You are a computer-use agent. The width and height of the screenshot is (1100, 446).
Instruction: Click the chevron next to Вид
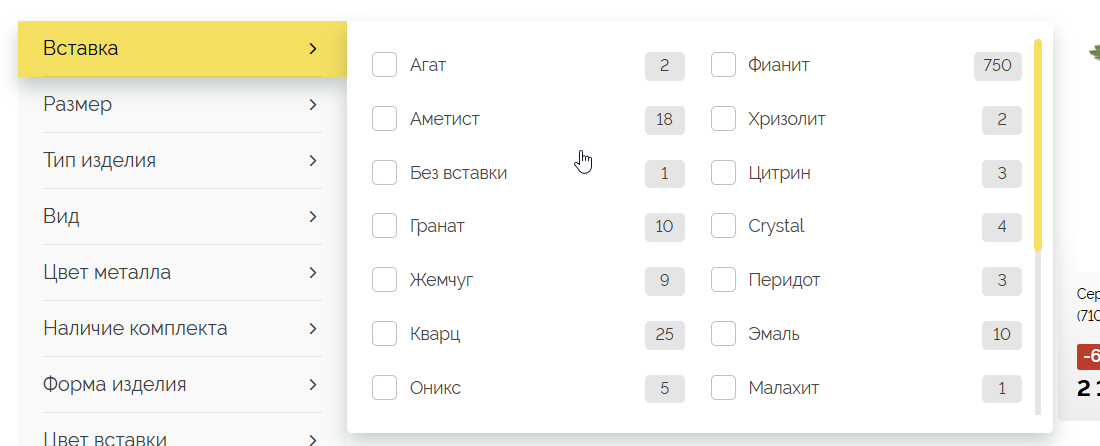[313, 216]
